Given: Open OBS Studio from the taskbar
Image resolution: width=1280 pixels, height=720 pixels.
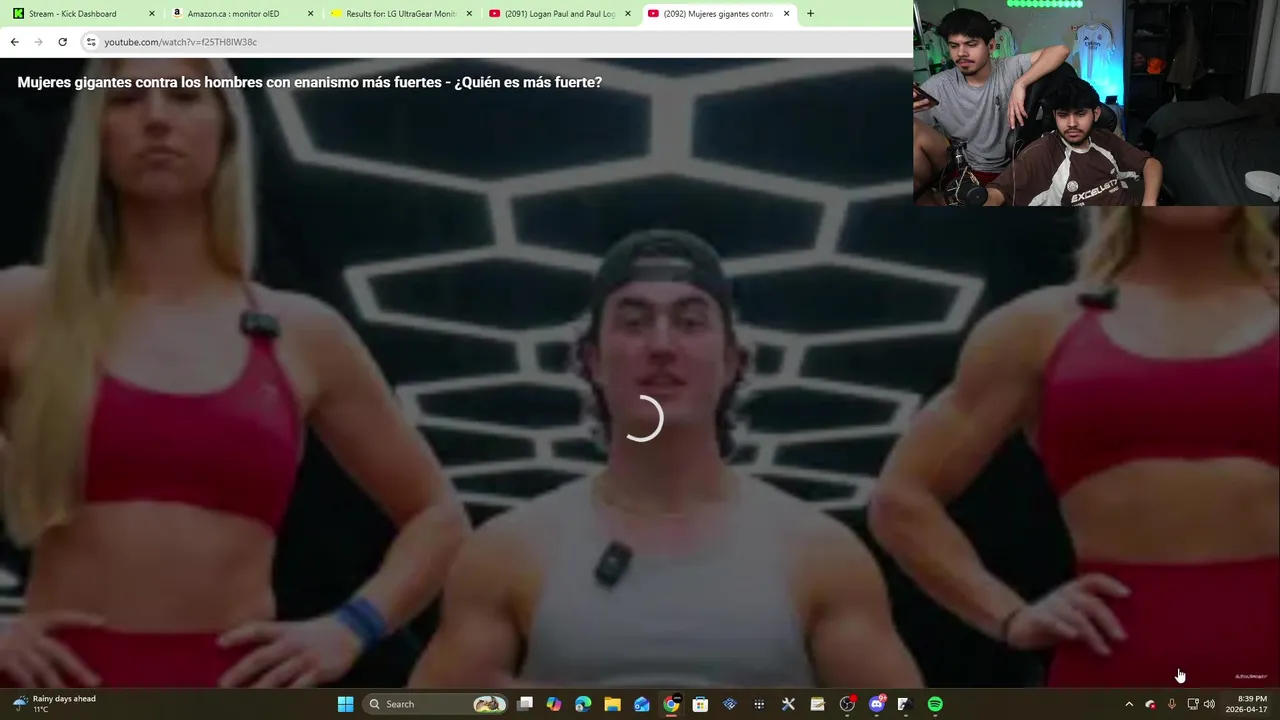Looking at the screenshot, I should tap(847, 704).
